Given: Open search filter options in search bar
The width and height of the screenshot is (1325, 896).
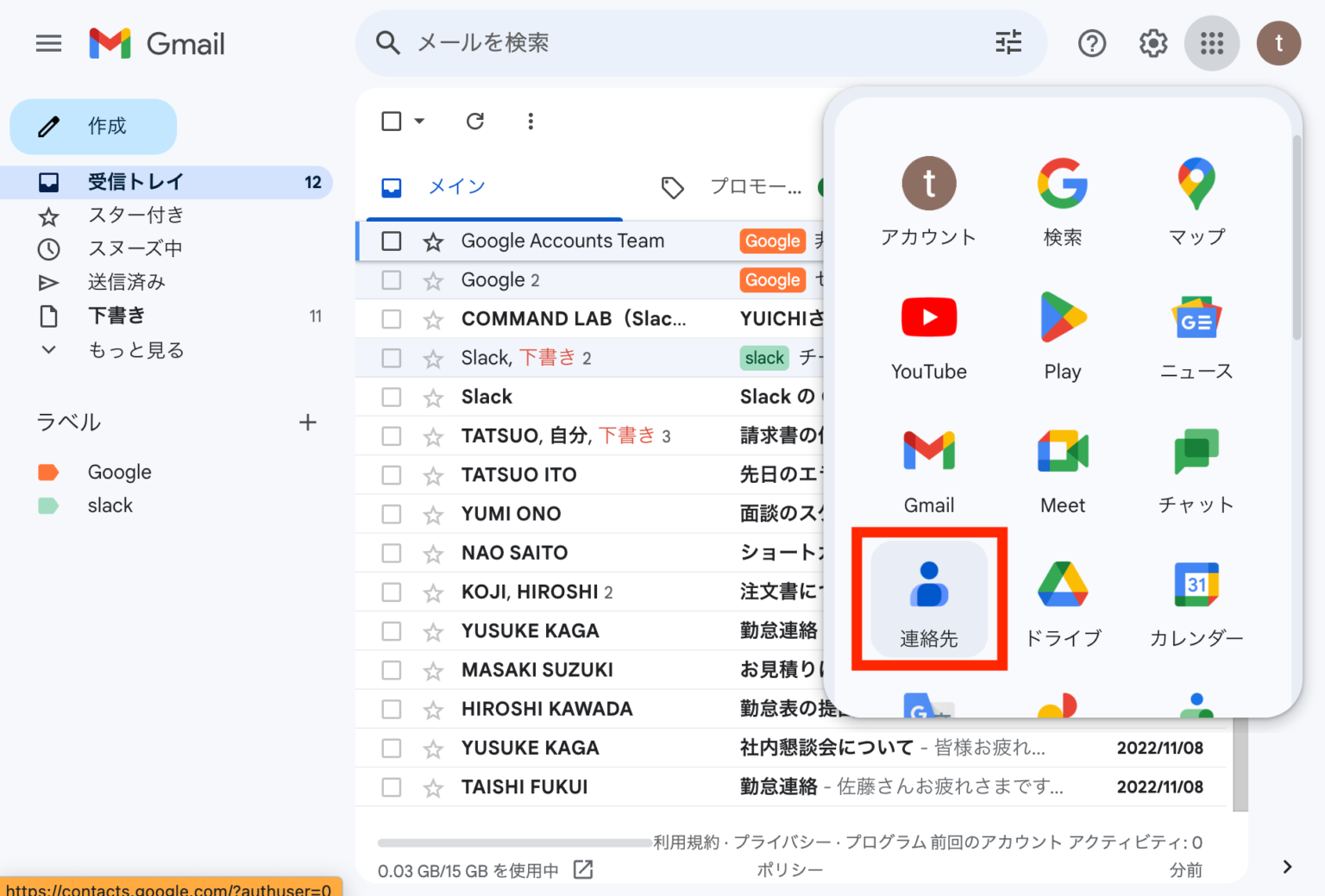Looking at the screenshot, I should pos(1008,42).
